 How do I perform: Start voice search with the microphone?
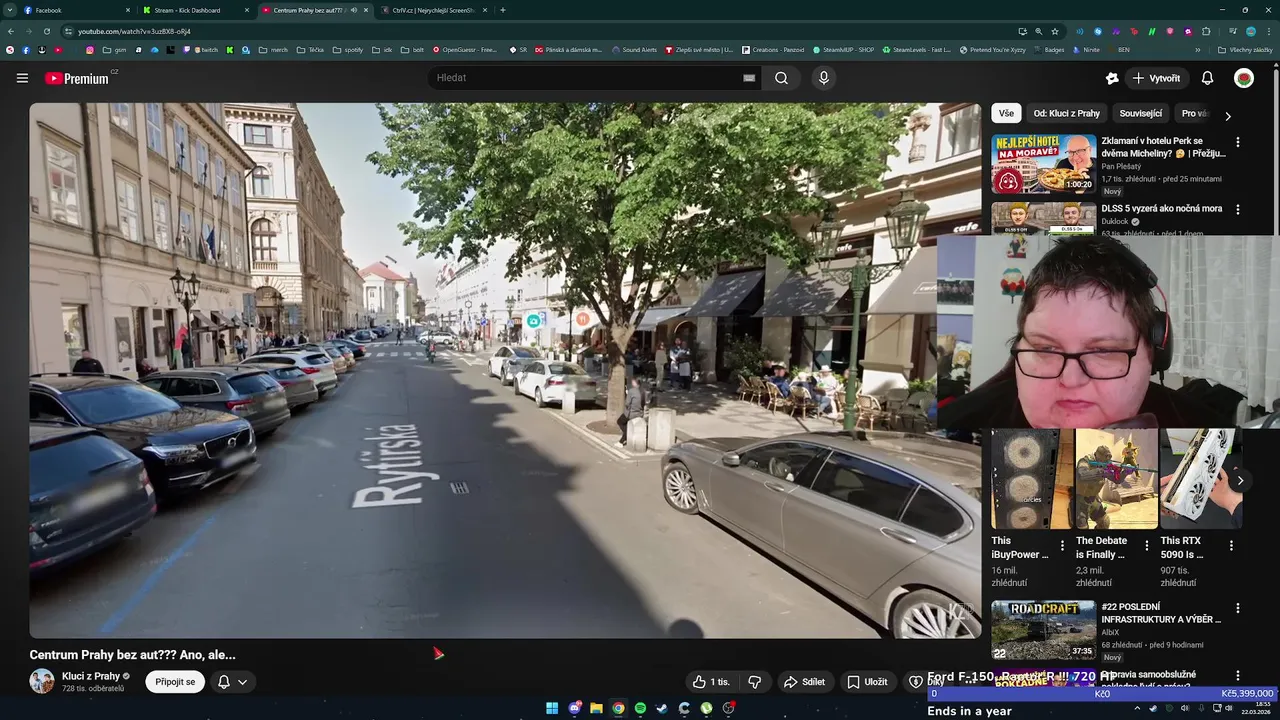point(823,78)
